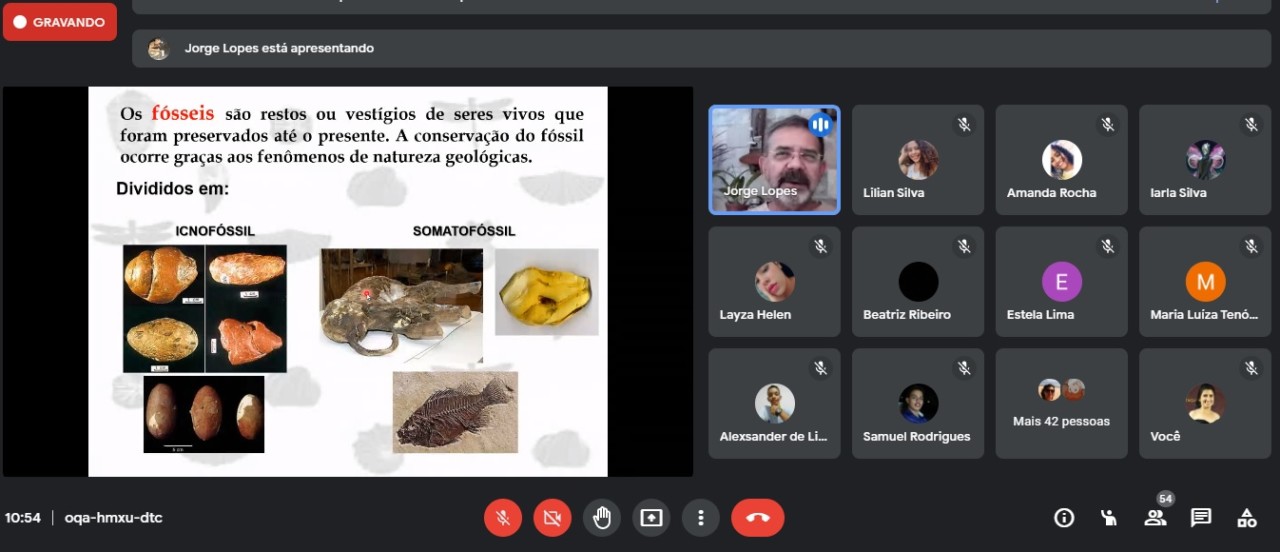Unmute the microphone in the call bar

(503, 518)
